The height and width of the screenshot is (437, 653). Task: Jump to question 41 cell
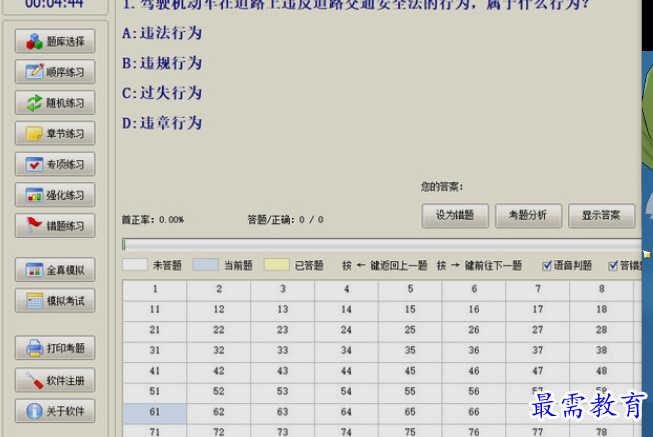tap(155, 372)
